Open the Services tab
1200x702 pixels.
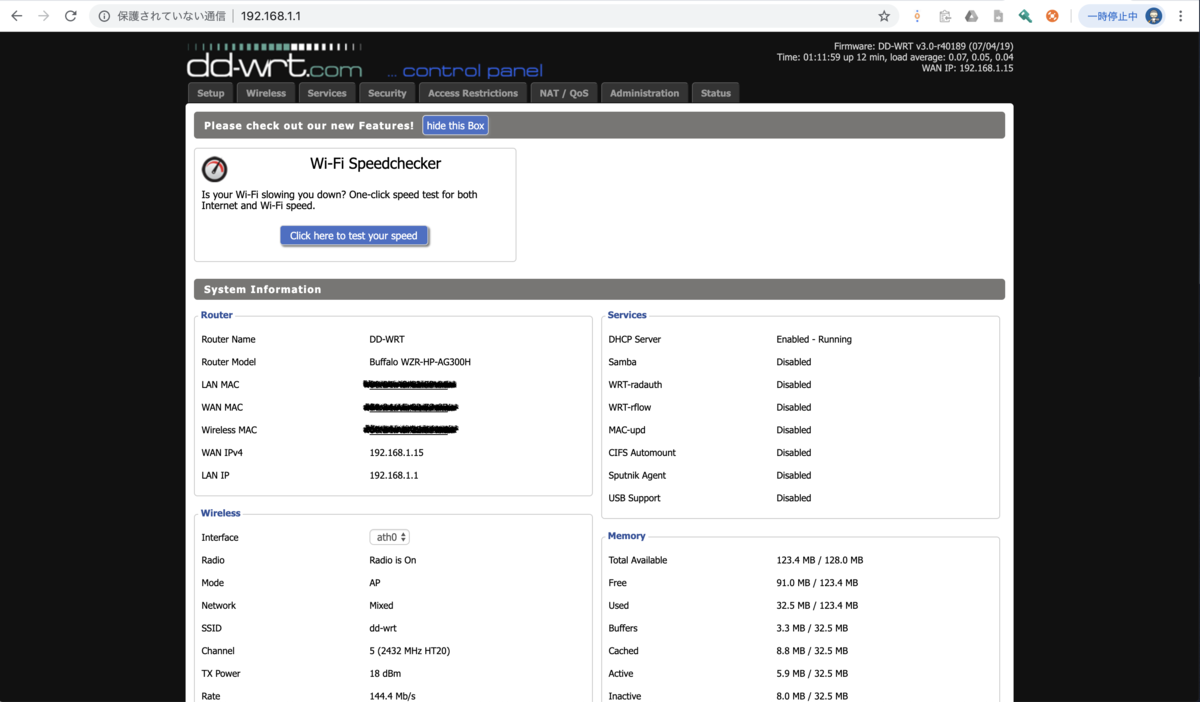[x=327, y=93]
